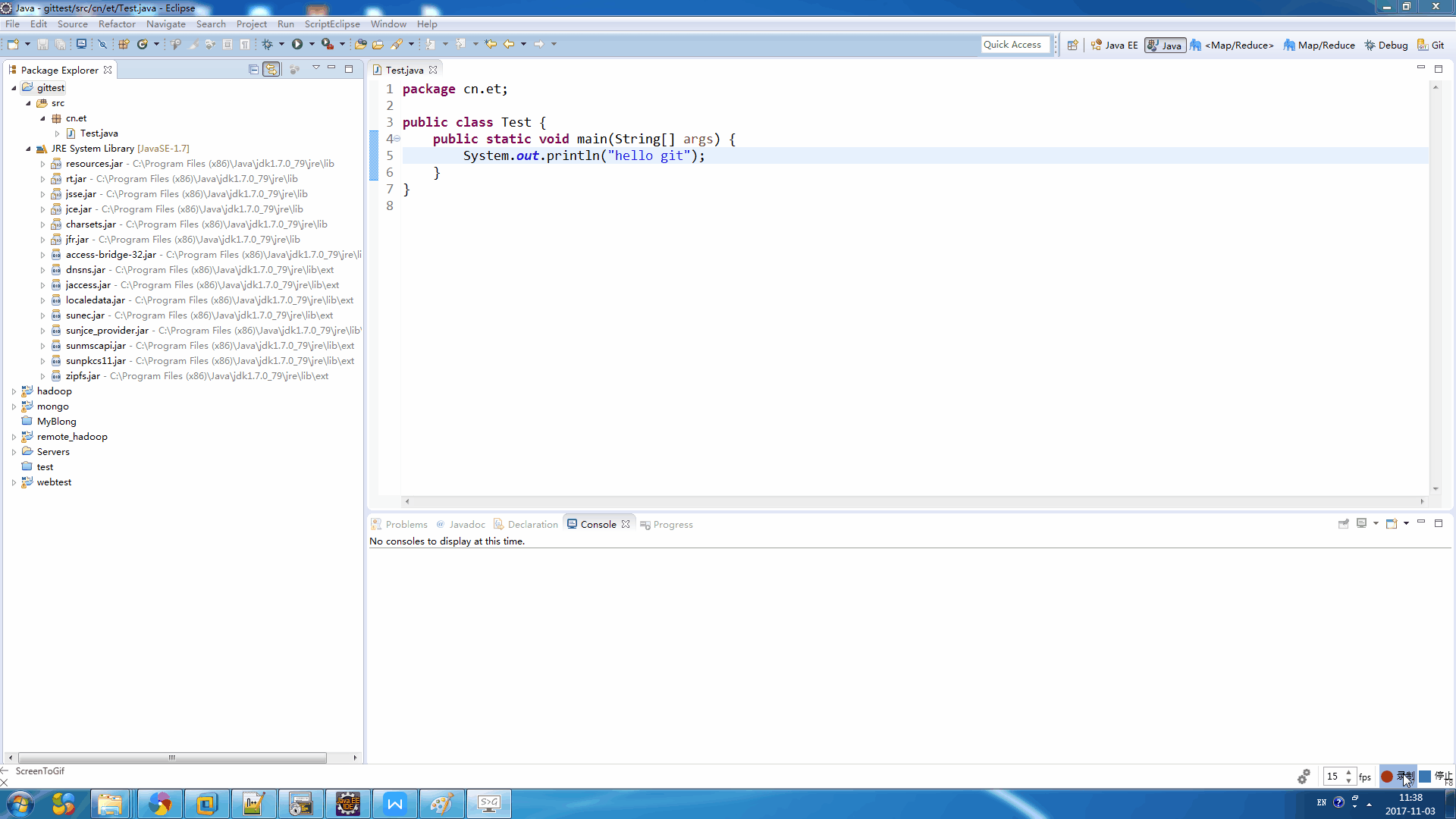The image size is (1456, 819).
Task: Click the Display Selected Console icon
Action: [1362, 523]
